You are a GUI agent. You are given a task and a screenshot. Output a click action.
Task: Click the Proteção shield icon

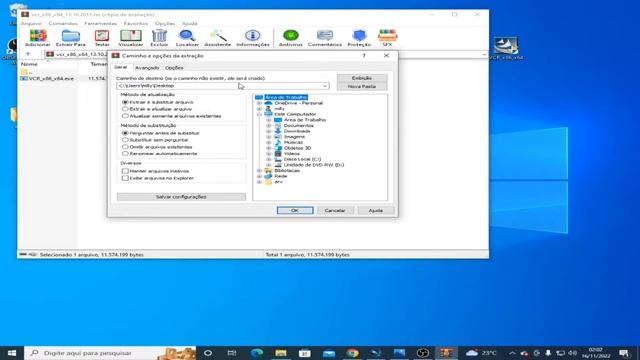[359, 38]
